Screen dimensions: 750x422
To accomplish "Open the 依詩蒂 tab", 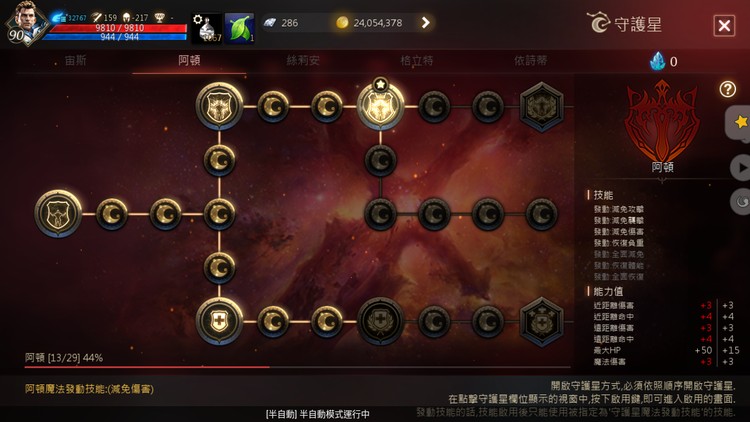I will (x=530, y=61).
